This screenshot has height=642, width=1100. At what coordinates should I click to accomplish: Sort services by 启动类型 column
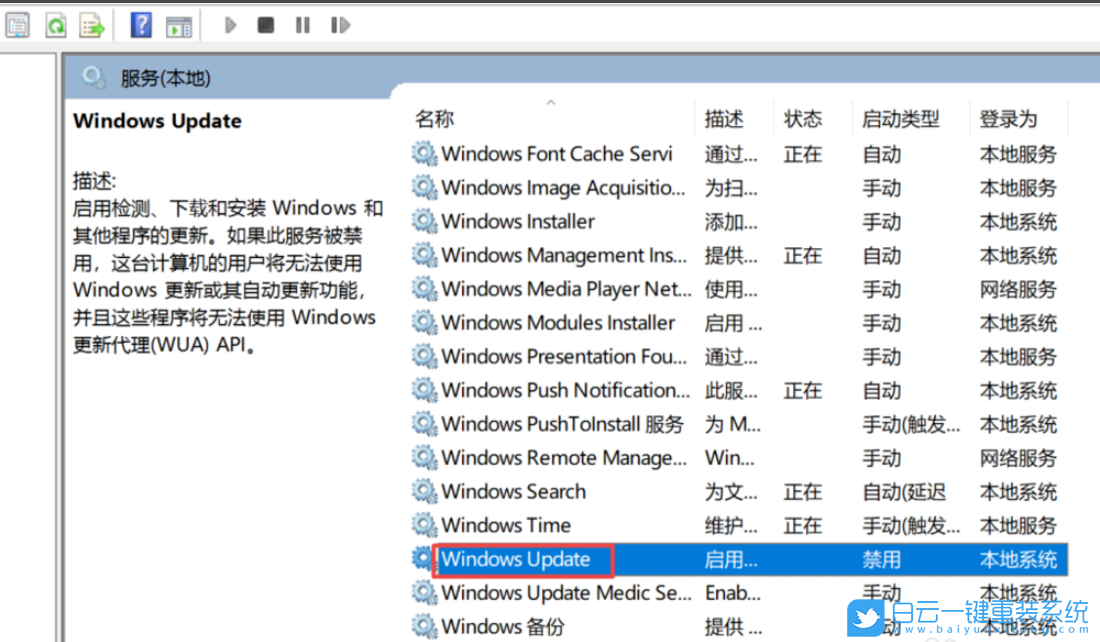(x=903, y=118)
